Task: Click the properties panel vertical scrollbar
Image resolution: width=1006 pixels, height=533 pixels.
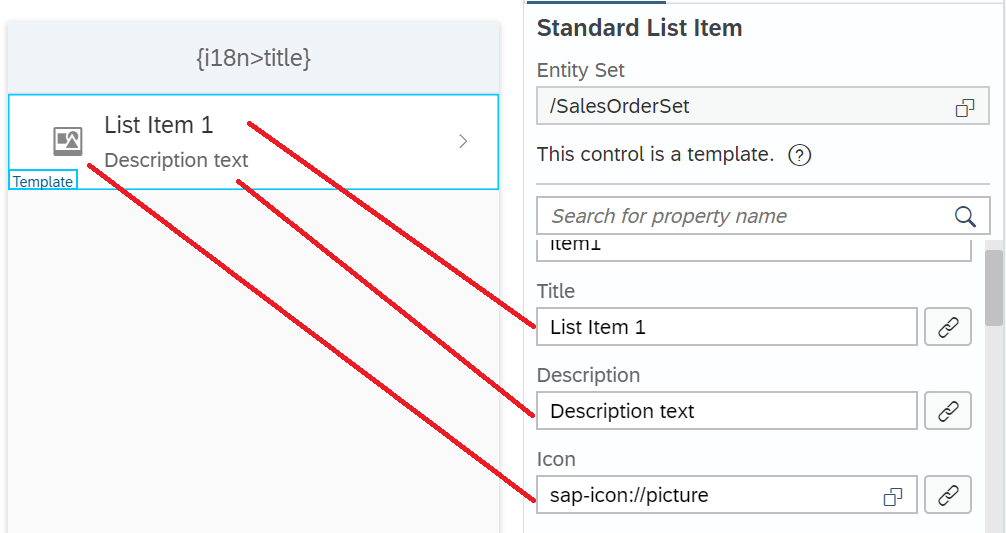Action: click(x=994, y=290)
